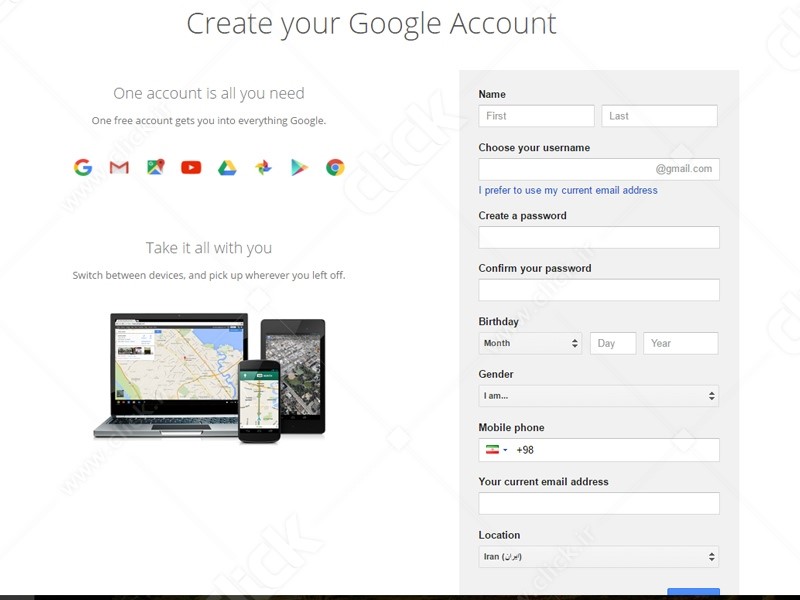Click the Gmail envelope icon
Viewport: 800px width, 600px height.
(119, 168)
